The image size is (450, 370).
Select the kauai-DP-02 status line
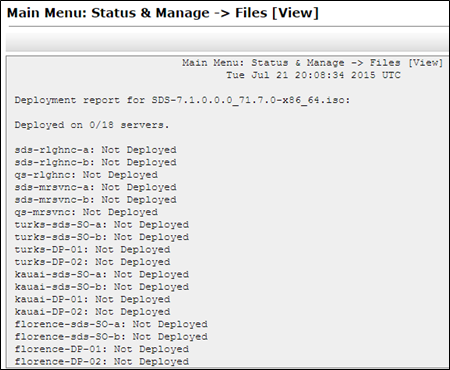(x=92, y=312)
